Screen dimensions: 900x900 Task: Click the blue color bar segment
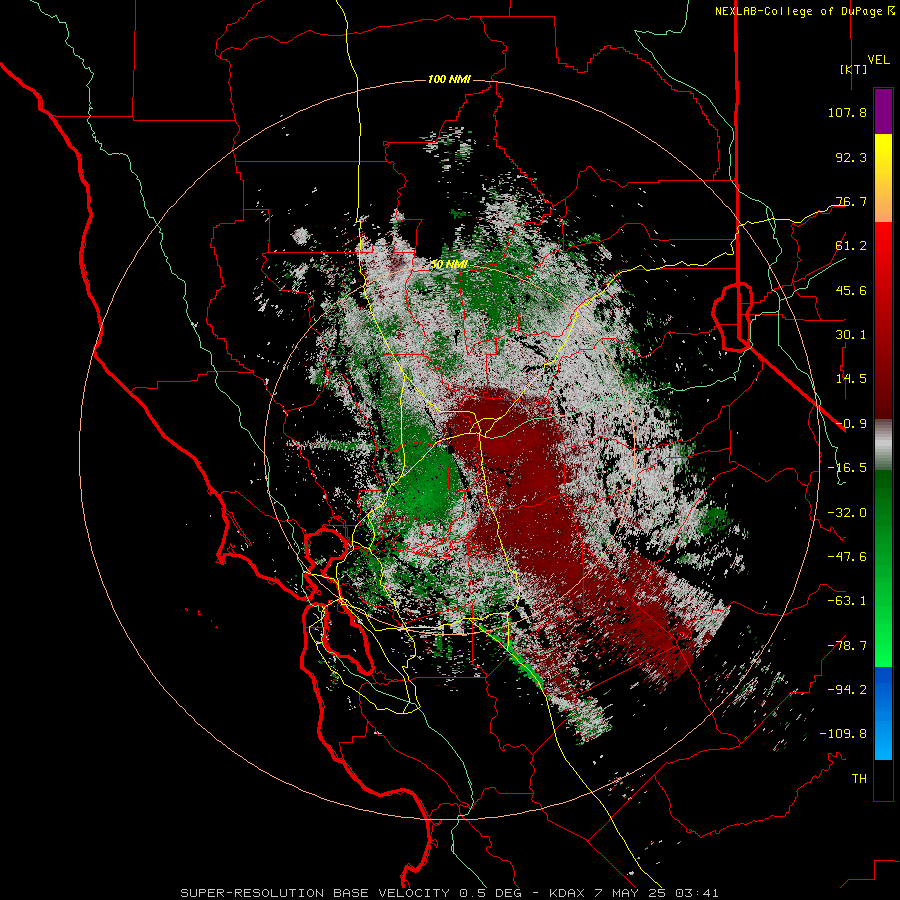pyautogui.click(x=883, y=713)
